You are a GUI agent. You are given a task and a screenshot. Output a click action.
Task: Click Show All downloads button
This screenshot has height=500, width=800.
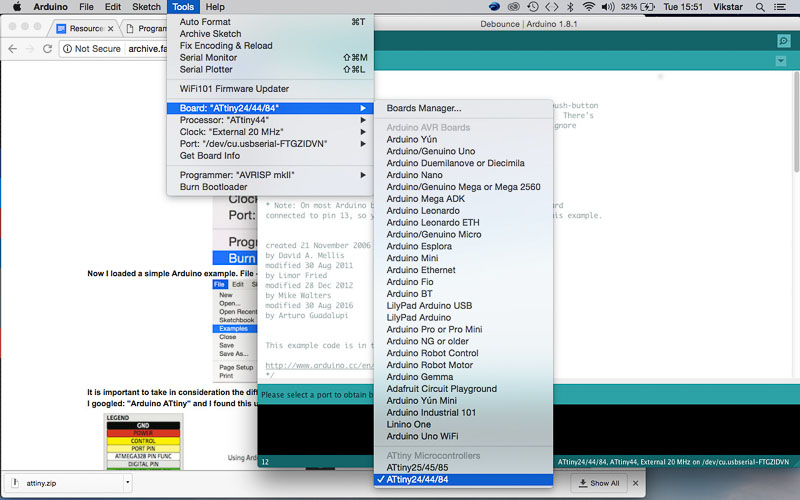(x=599, y=483)
